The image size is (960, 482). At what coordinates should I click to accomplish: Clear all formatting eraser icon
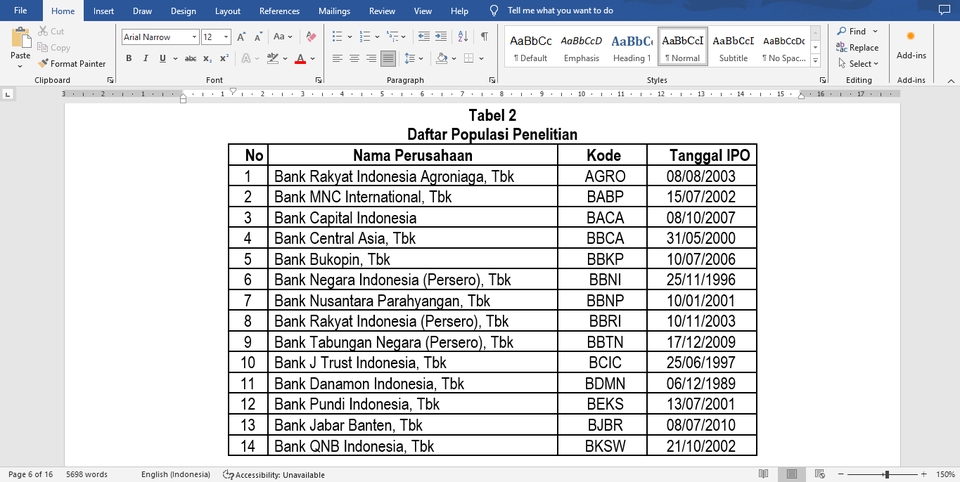pyautogui.click(x=311, y=37)
